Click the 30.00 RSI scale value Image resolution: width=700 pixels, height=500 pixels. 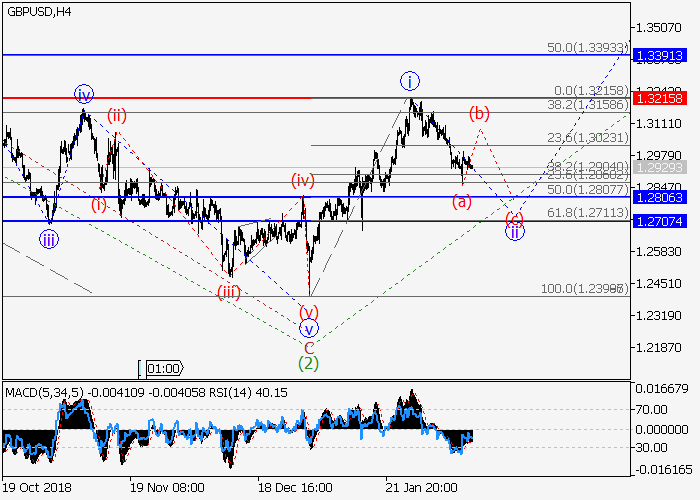[651, 447]
